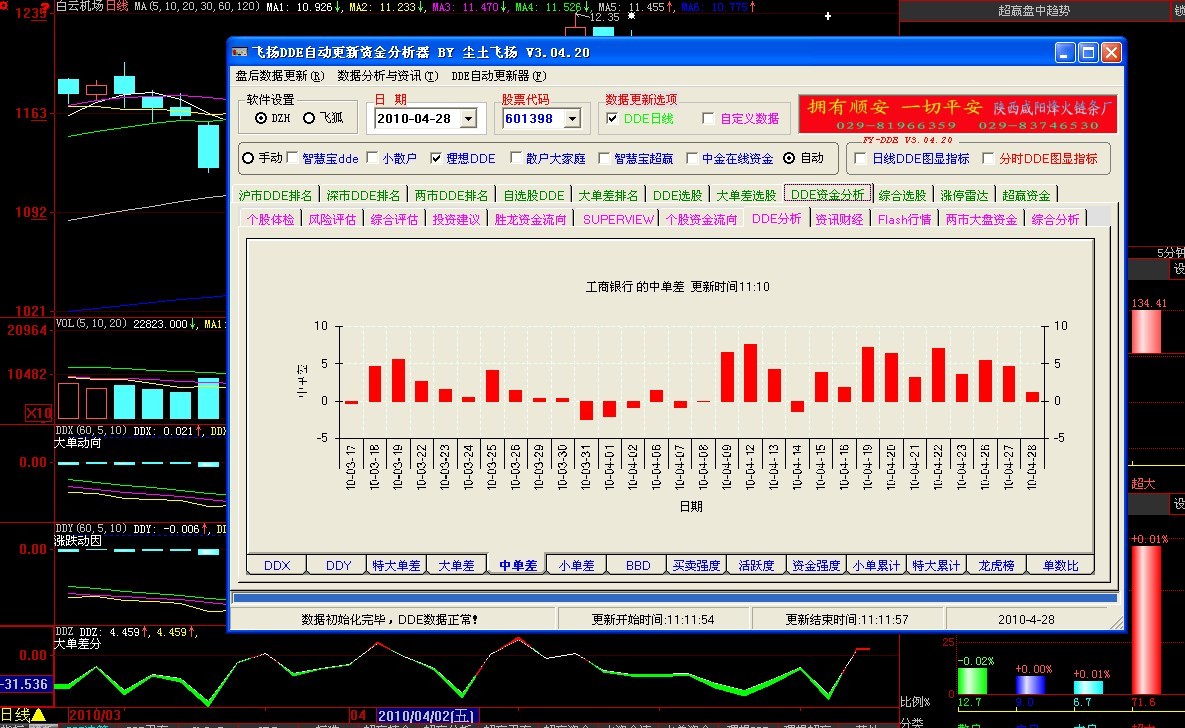Go to the DDE选股 tab
Viewport: 1185px width, 728px height.
click(x=678, y=195)
